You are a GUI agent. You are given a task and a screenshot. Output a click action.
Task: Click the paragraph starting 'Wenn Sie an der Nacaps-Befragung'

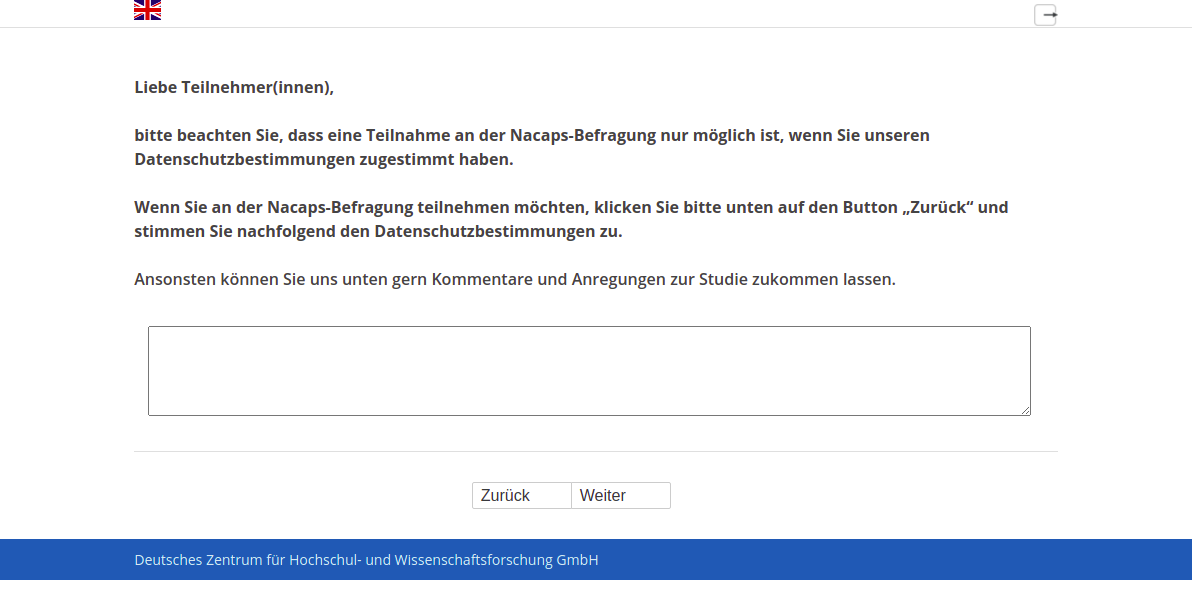(x=571, y=219)
